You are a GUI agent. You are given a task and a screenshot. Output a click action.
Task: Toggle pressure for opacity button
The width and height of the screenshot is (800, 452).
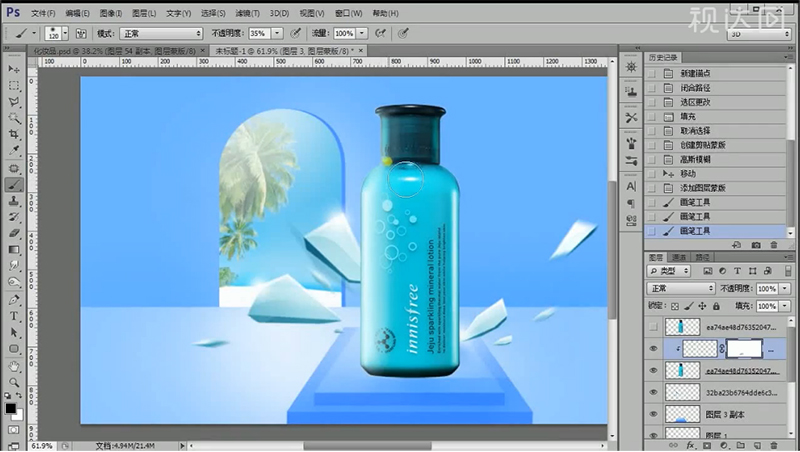[x=295, y=33]
